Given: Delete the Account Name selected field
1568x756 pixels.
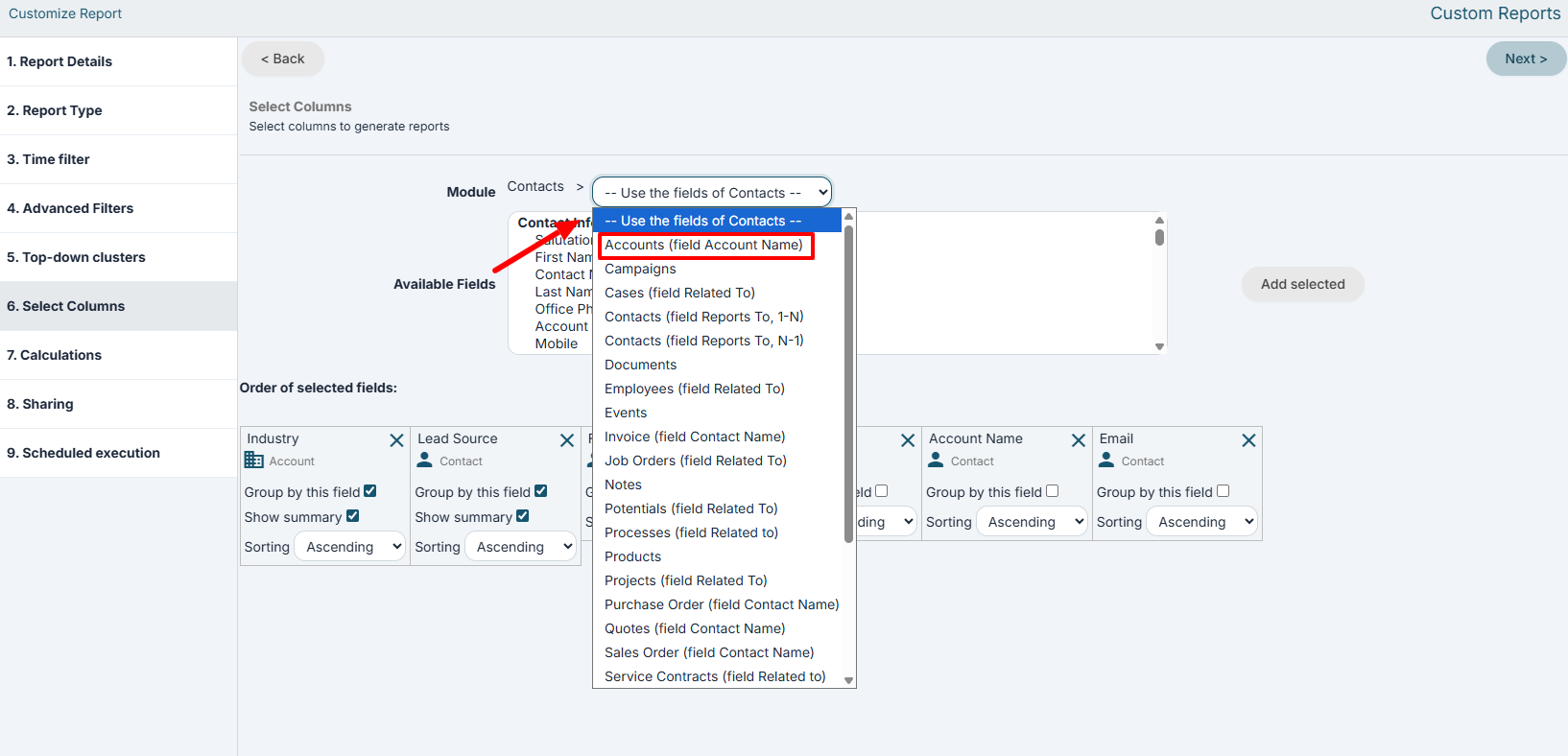Looking at the screenshot, I should (1079, 440).
